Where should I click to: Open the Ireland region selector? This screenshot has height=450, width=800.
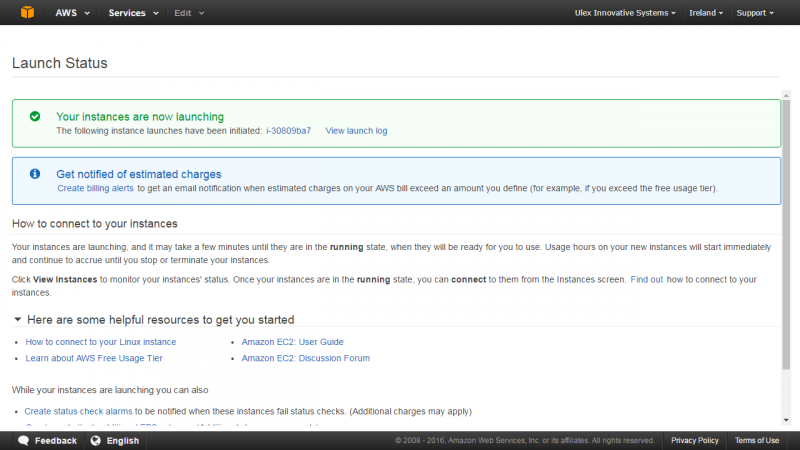[706, 13]
